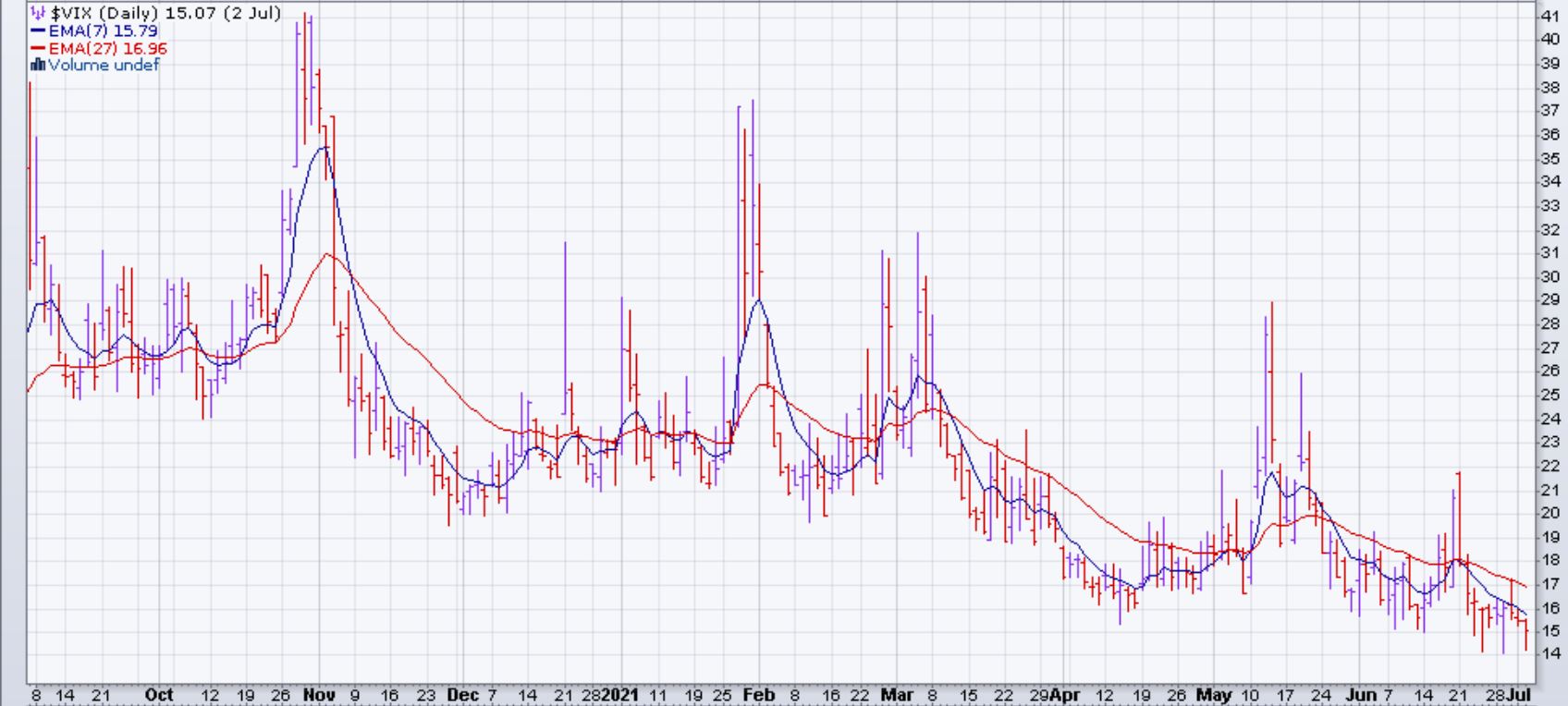Click the red EMA(27) legend line marker
This screenshot has width=1568, height=706.
38,48
